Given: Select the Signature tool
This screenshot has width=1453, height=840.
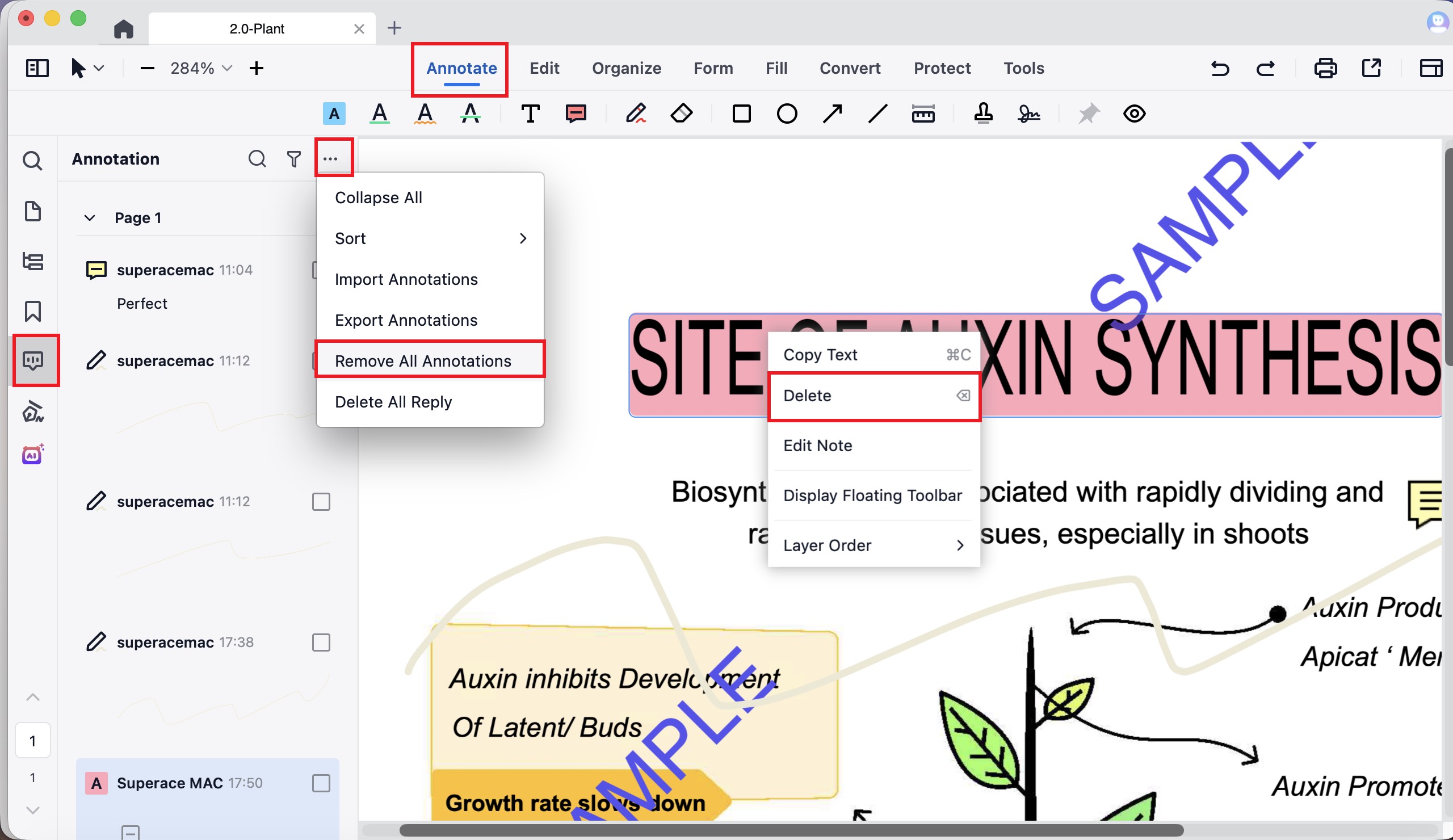Looking at the screenshot, I should [1028, 114].
